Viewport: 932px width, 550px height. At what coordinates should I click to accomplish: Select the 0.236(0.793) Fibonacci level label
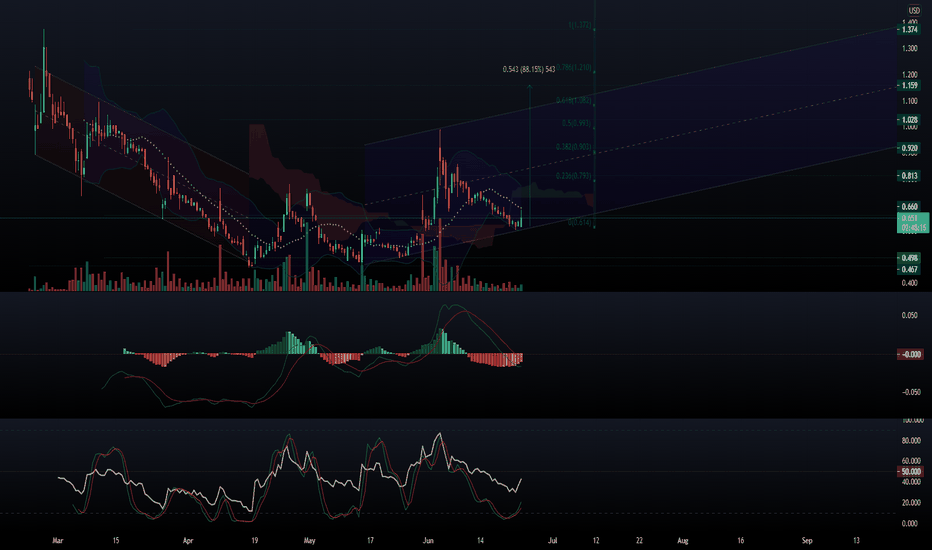coord(574,176)
